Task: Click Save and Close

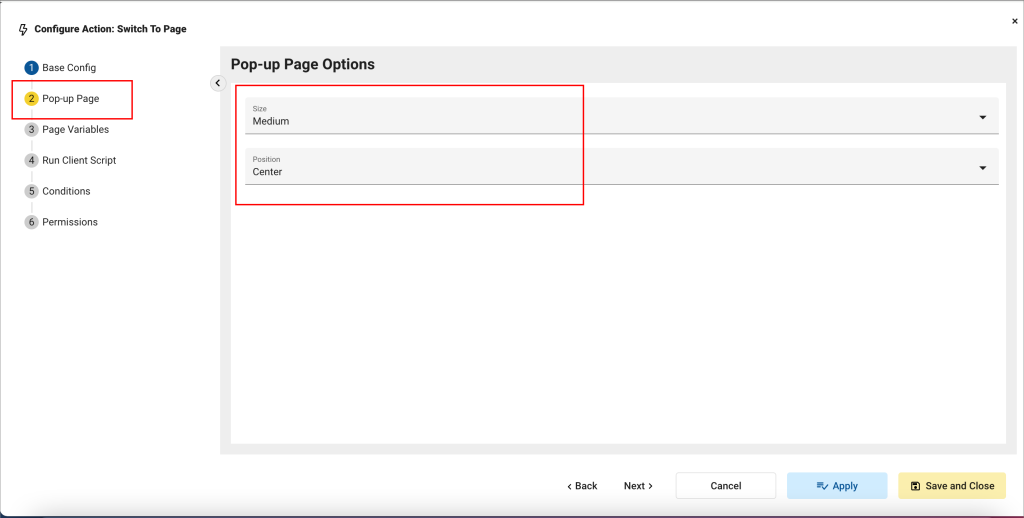Action: (x=952, y=486)
